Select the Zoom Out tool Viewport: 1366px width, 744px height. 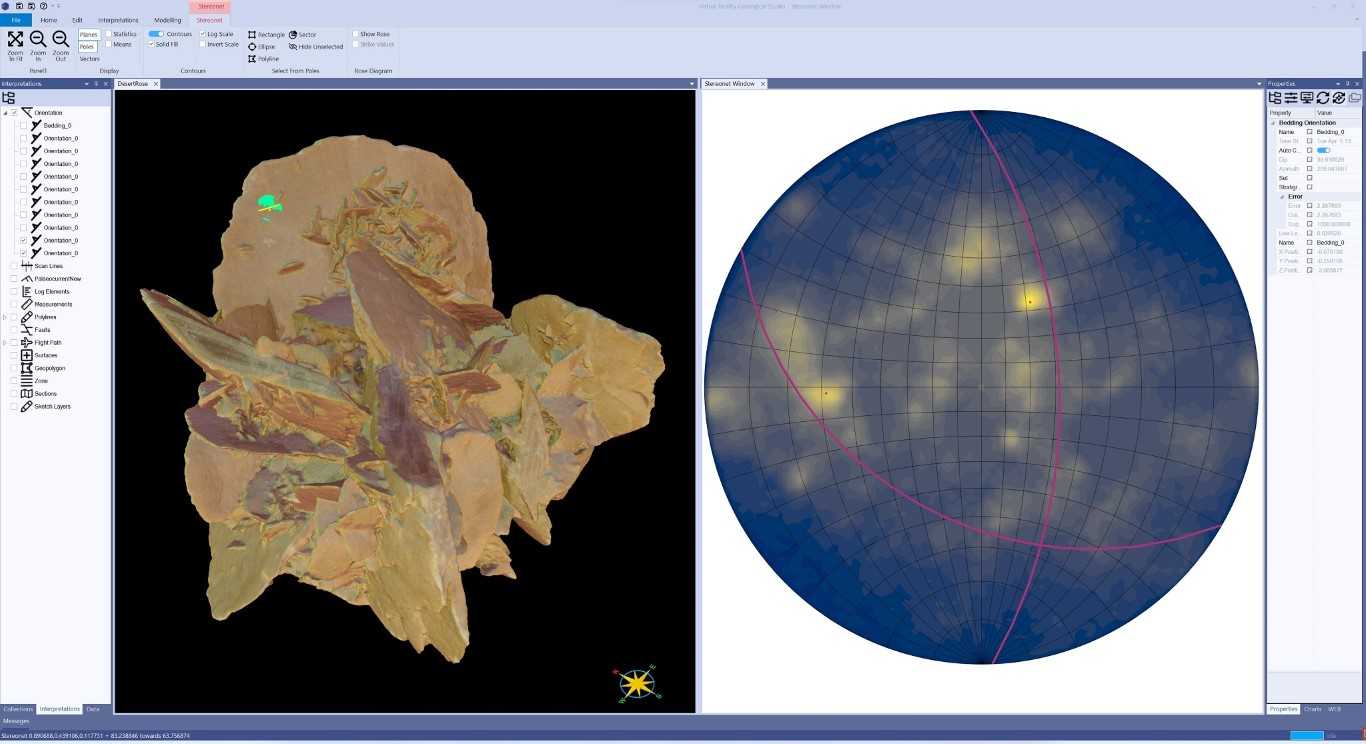[x=60, y=44]
